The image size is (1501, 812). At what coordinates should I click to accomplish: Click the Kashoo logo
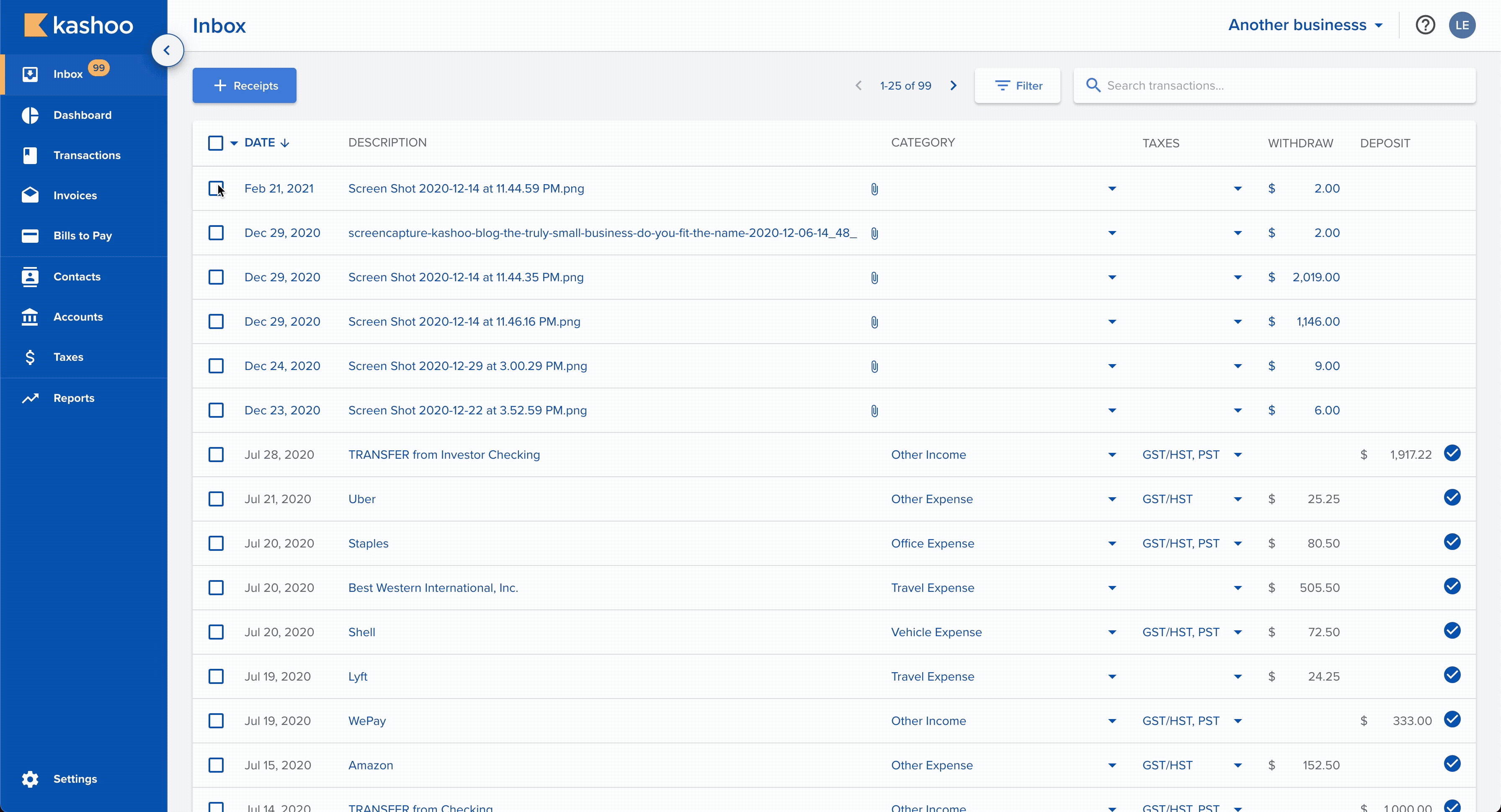79,25
